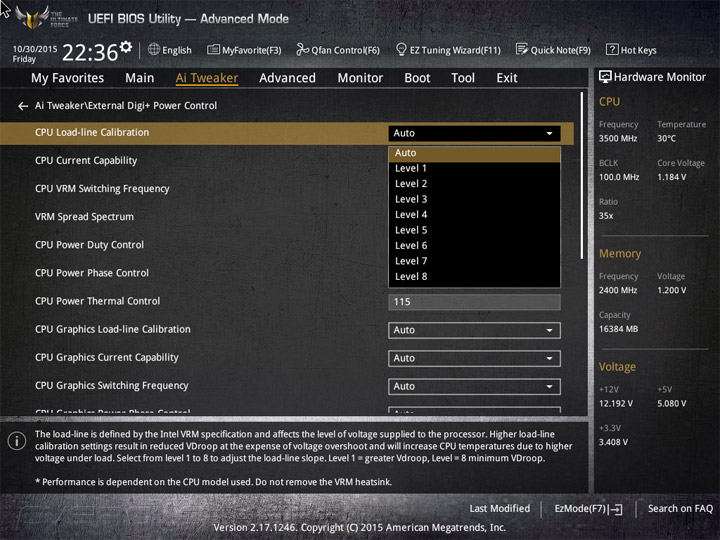Click the Ratio 35x value
This screenshot has height=540, width=720.
click(606, 216)
